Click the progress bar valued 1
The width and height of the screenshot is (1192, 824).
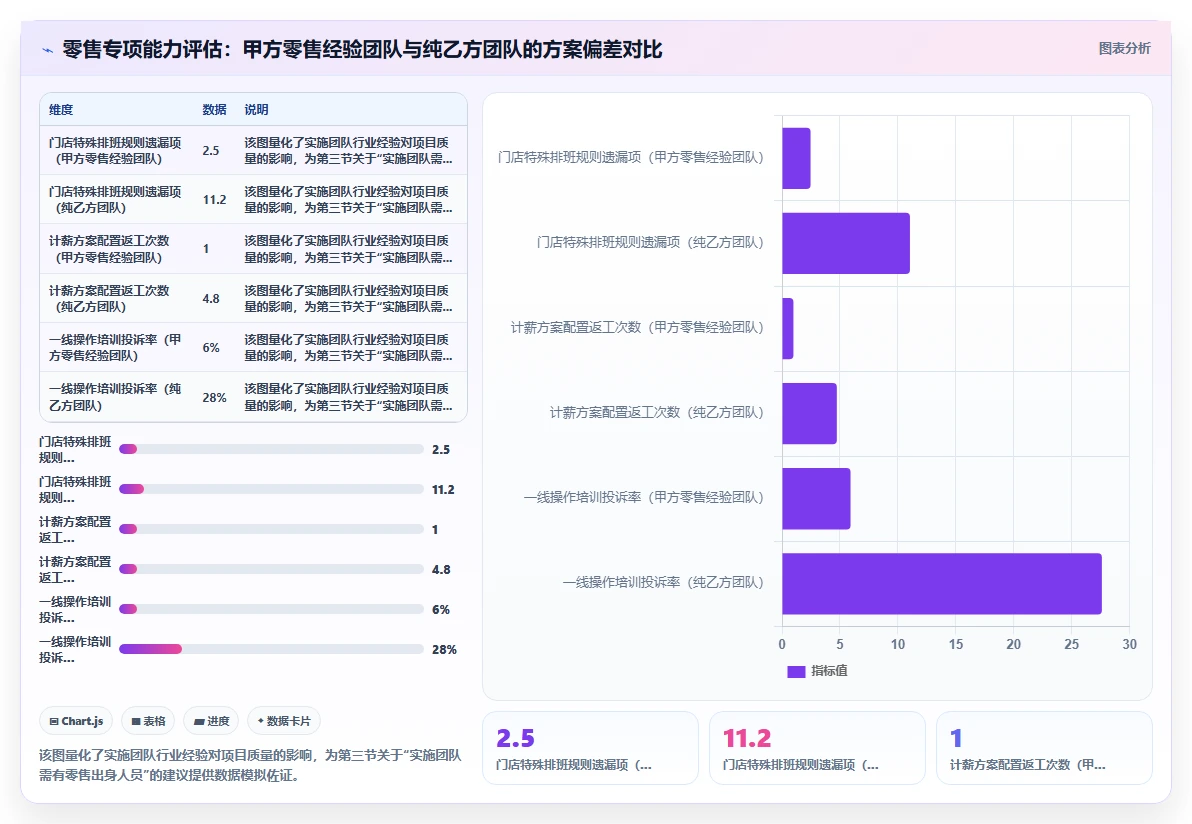click(x=271, y=529)
